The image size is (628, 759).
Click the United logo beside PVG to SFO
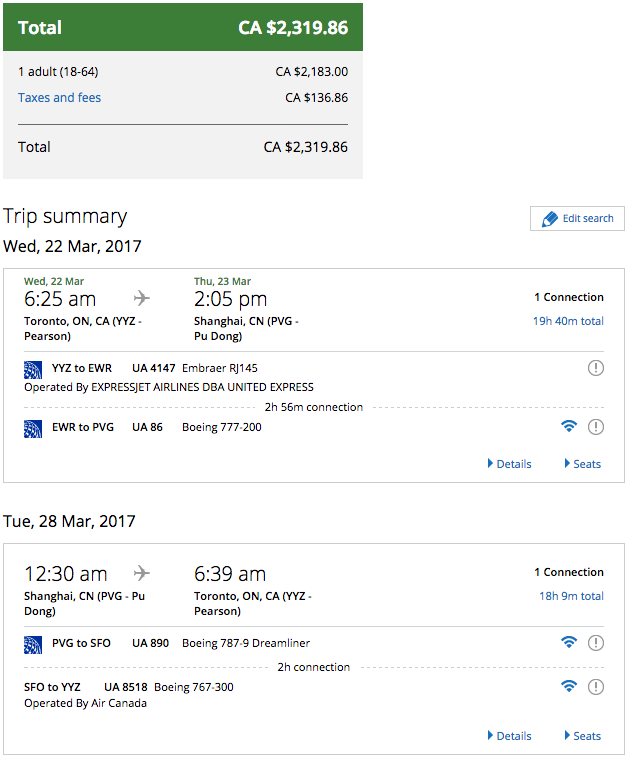[33, 643]
